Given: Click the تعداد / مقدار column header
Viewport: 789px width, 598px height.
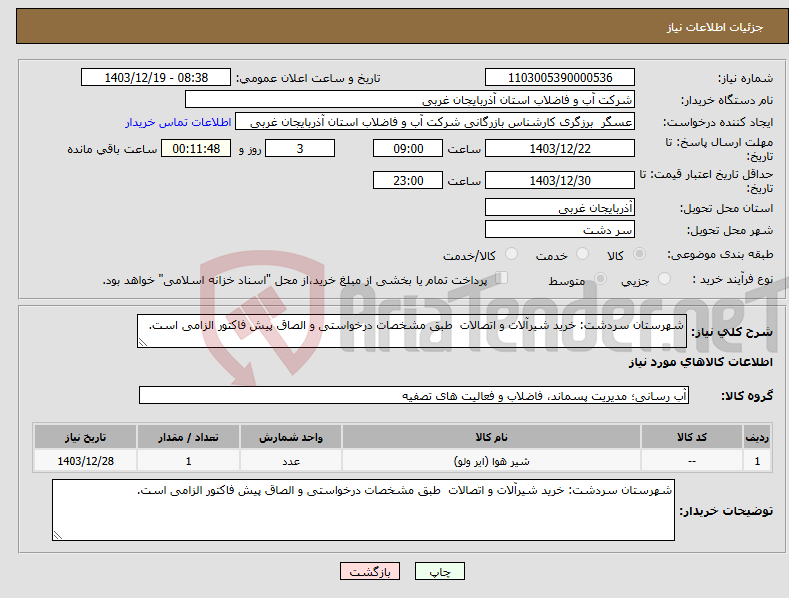Looking at the screenshot, I should pos(188,437).
